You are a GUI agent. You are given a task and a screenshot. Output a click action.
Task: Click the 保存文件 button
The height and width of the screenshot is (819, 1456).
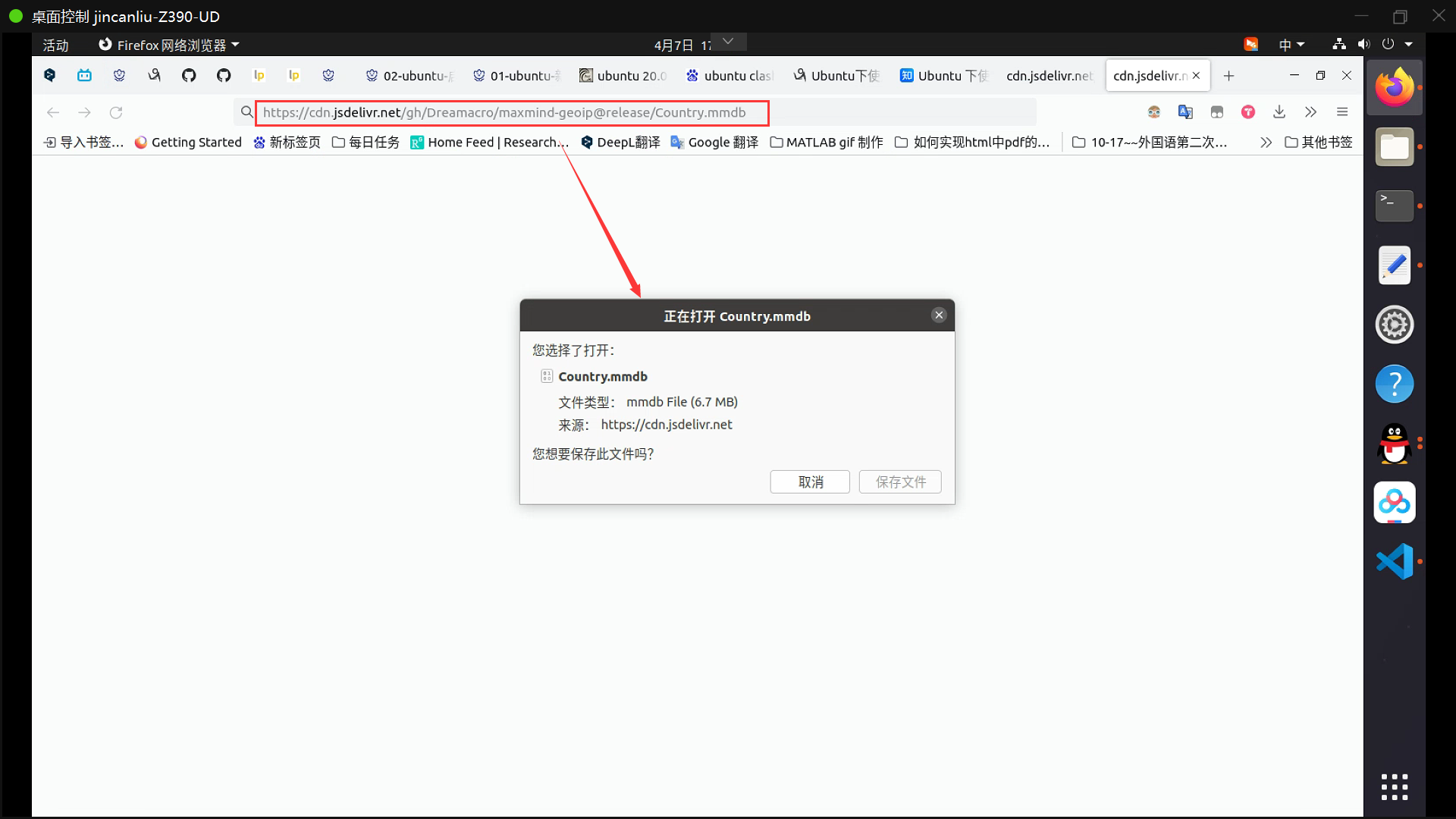tap(900, 482)
